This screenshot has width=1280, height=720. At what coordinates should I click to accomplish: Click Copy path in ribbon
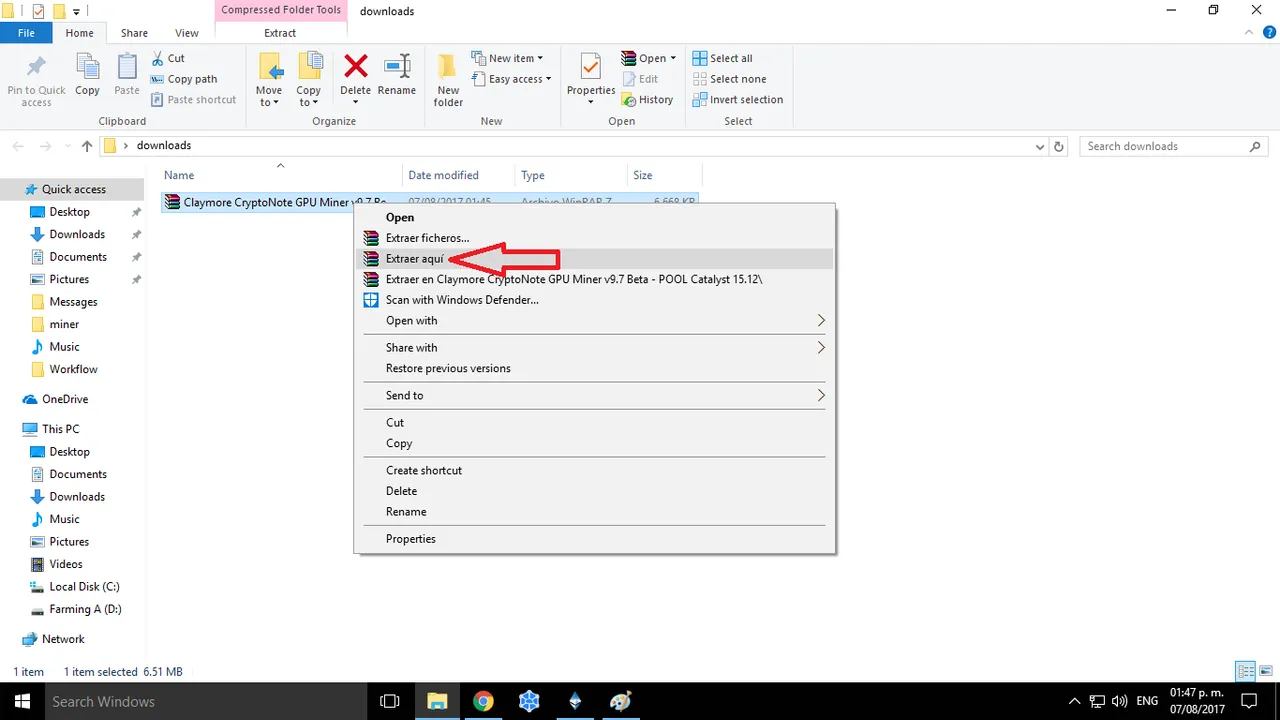[x=184, y=79]
